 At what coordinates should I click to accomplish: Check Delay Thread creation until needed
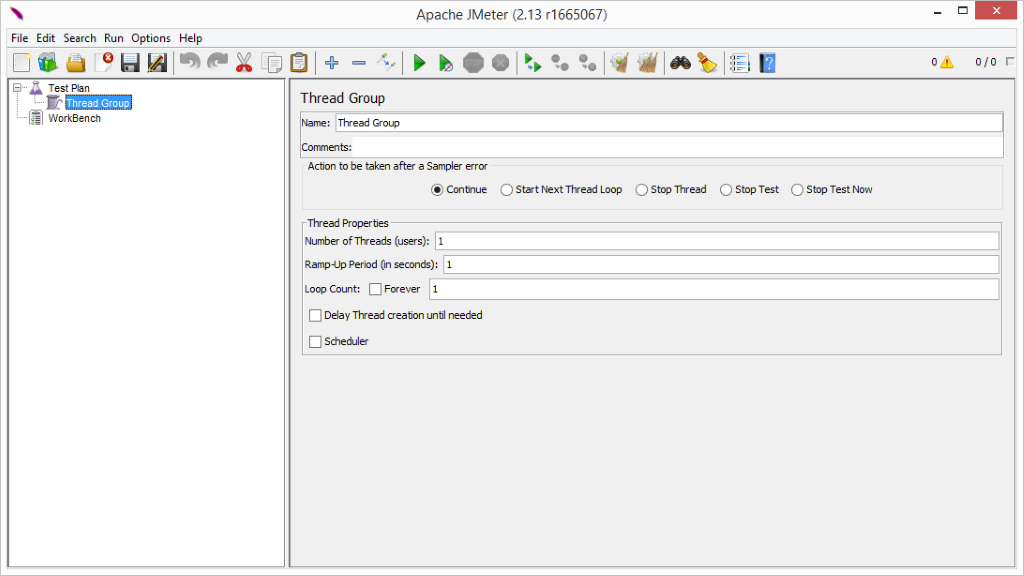(315, 315)
